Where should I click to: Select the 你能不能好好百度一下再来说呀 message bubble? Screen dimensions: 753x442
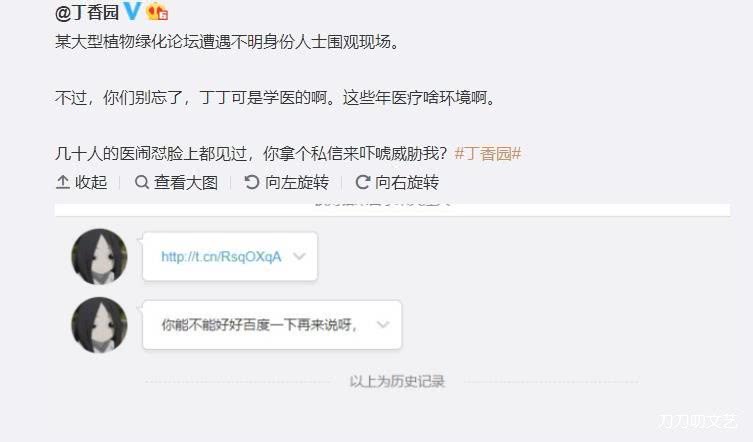click(x=272, y=325)
